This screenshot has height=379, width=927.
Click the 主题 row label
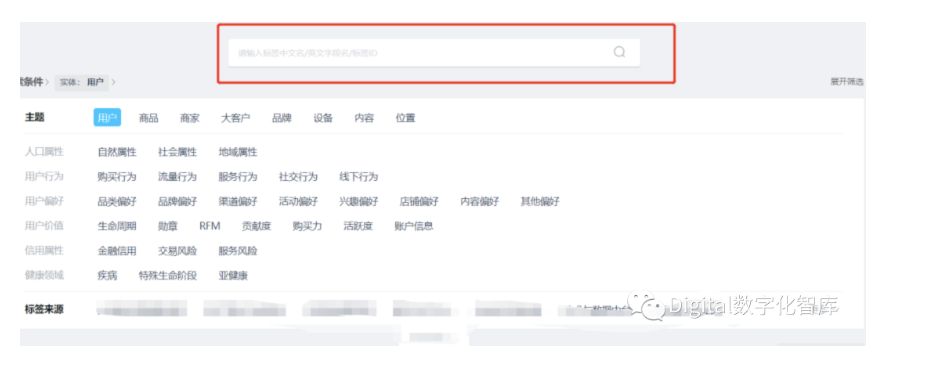click(x=34, y=117)
